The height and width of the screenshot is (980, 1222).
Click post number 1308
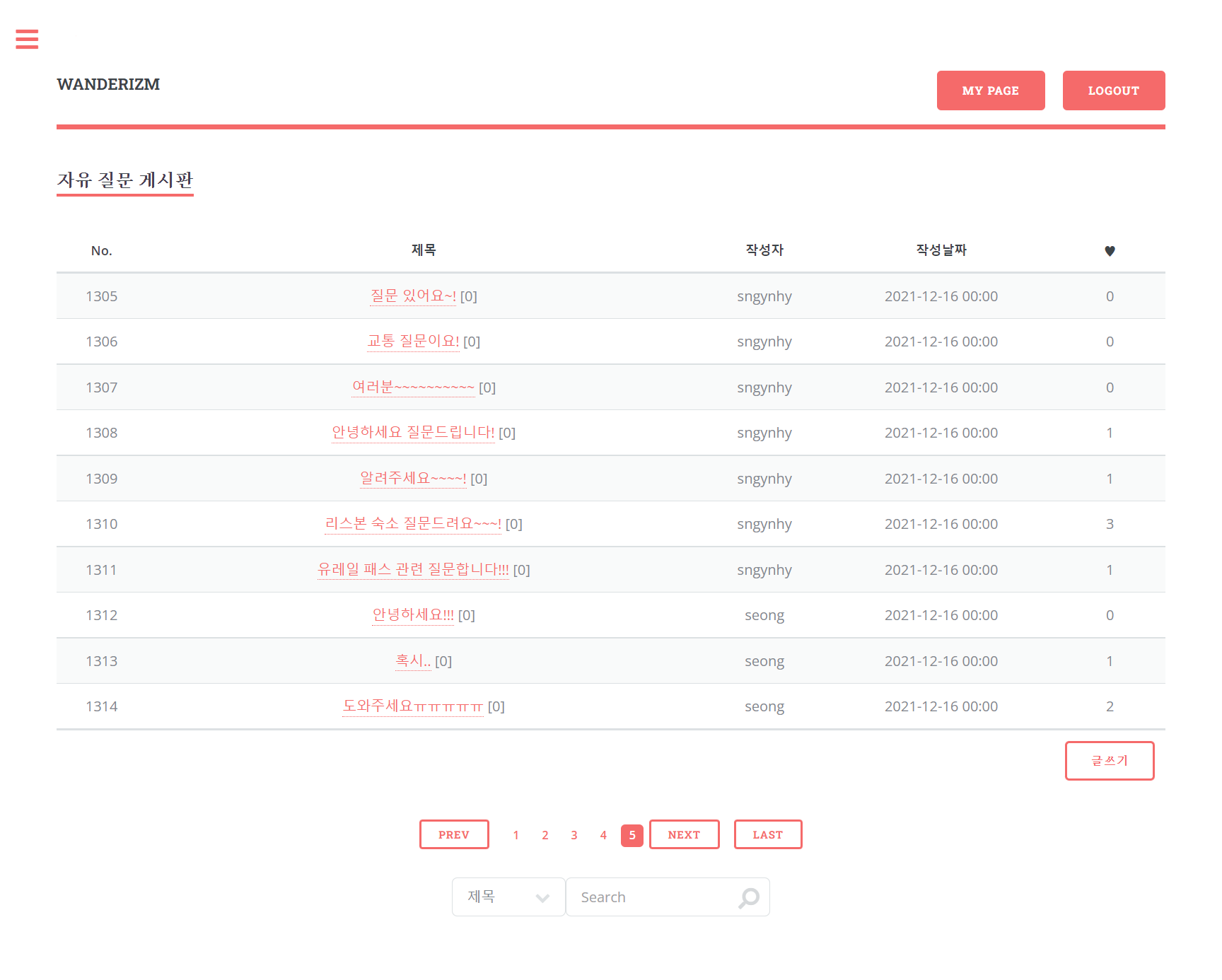coord(102,433)
